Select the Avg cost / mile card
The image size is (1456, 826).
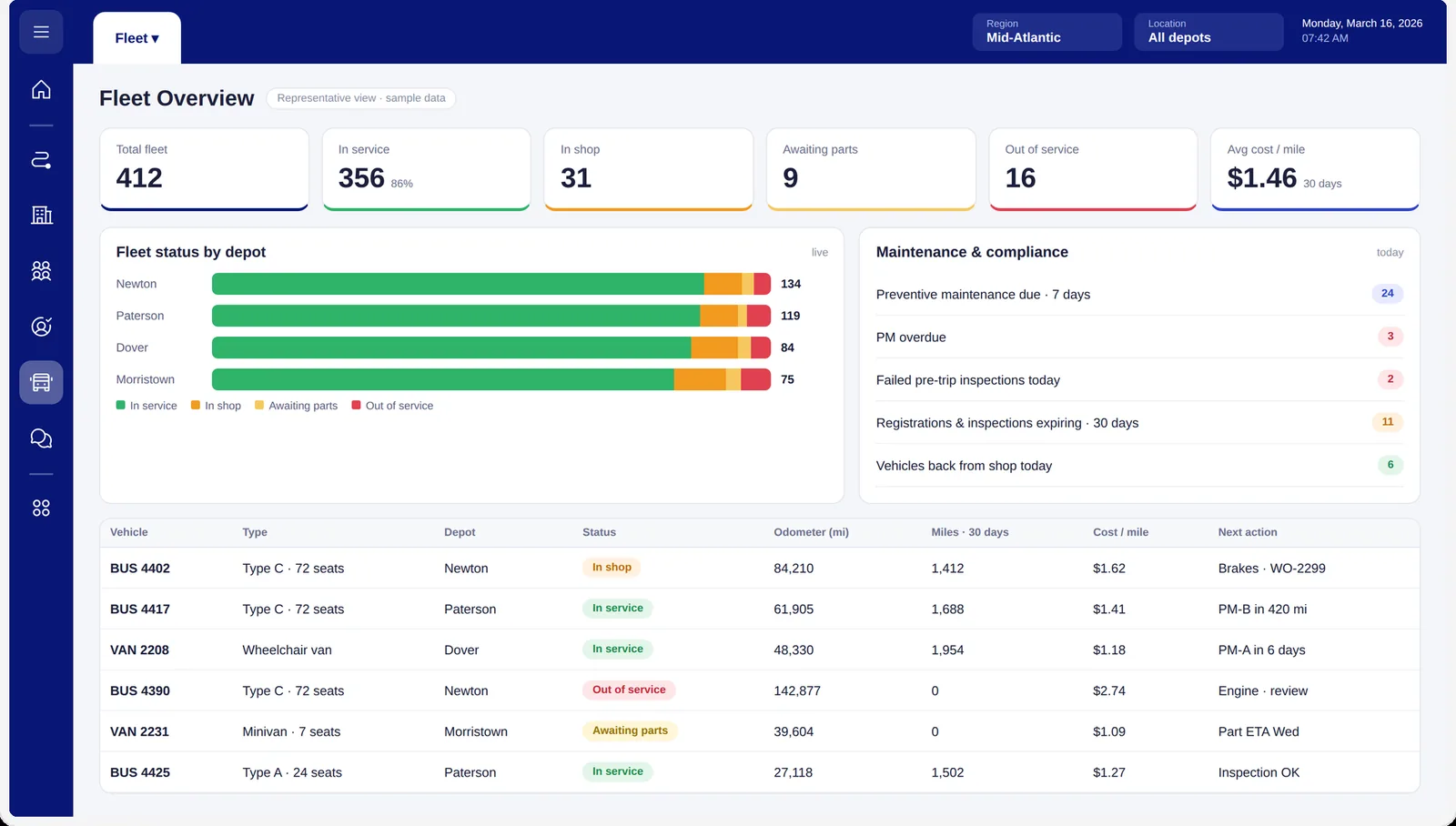coord(1315,169)
